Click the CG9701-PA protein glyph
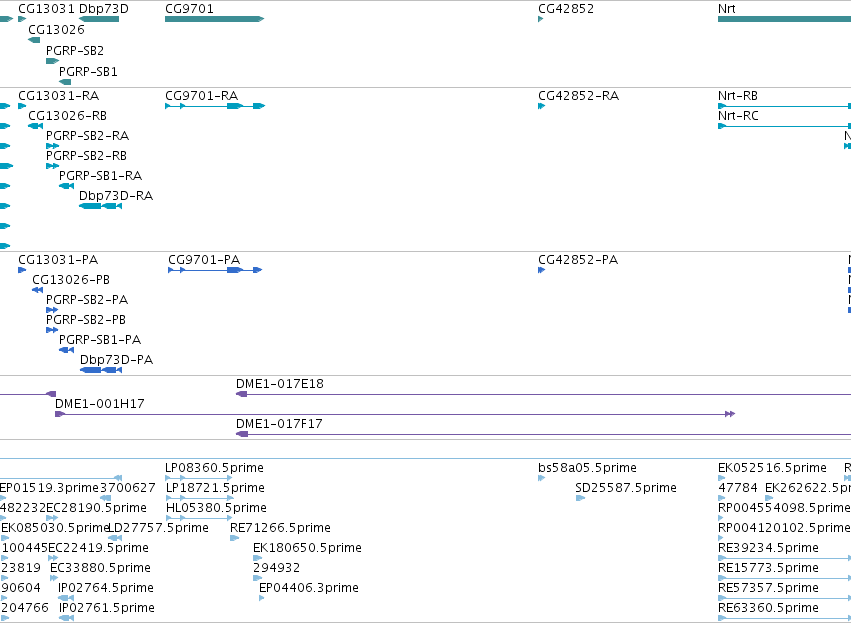The image size is (851, 623). click(x=215, y=270)
